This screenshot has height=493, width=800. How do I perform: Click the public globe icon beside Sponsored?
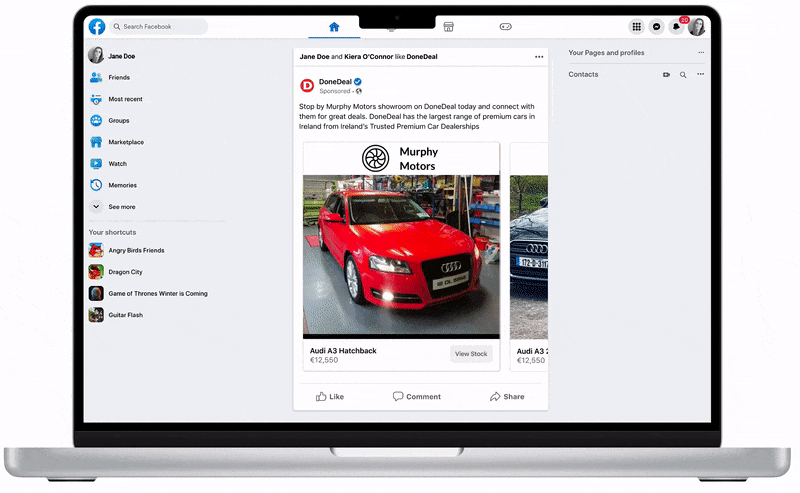359,91
